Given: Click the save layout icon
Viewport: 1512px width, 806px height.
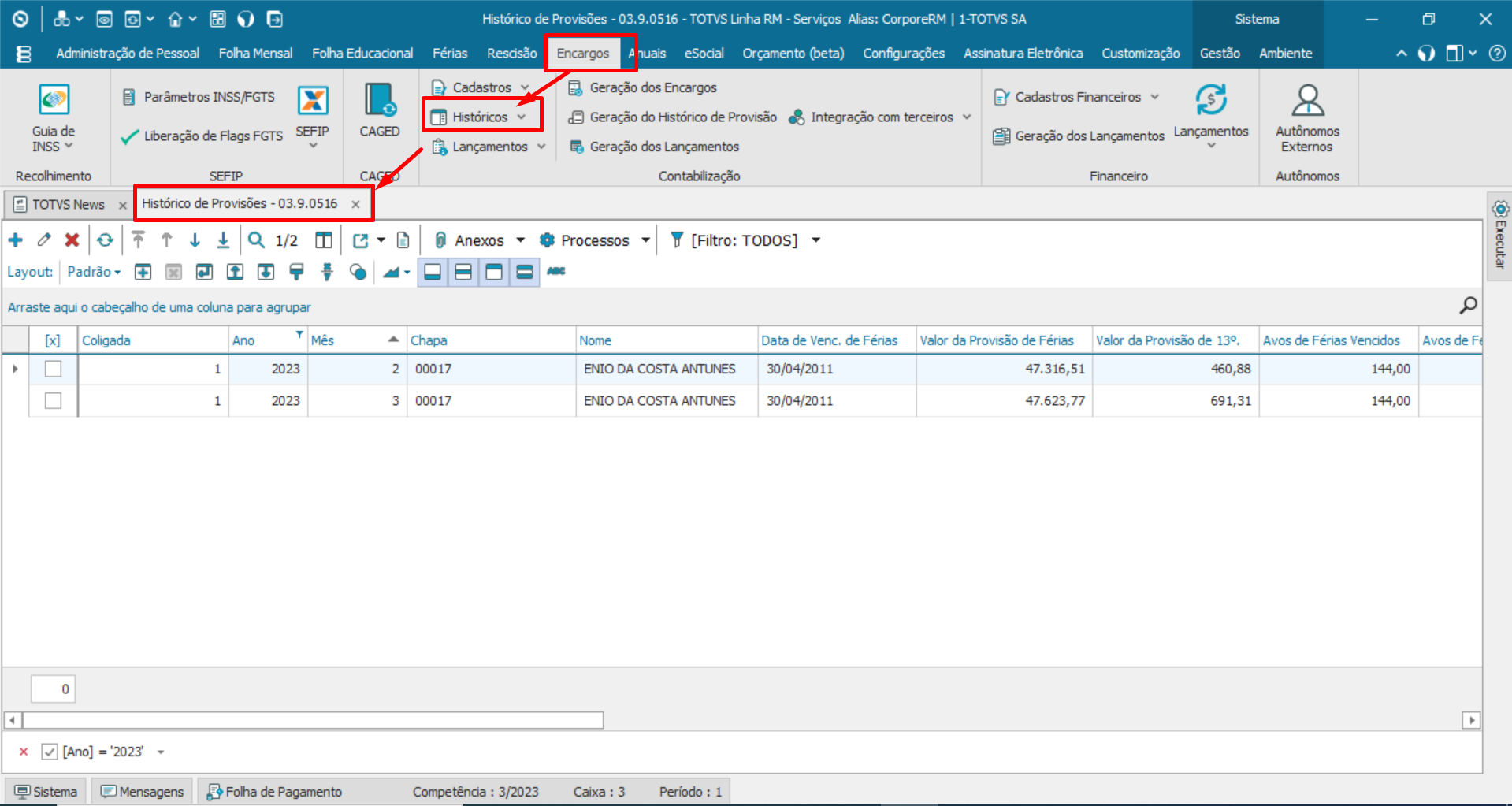Looking at the screenshot, I should 204,272.
